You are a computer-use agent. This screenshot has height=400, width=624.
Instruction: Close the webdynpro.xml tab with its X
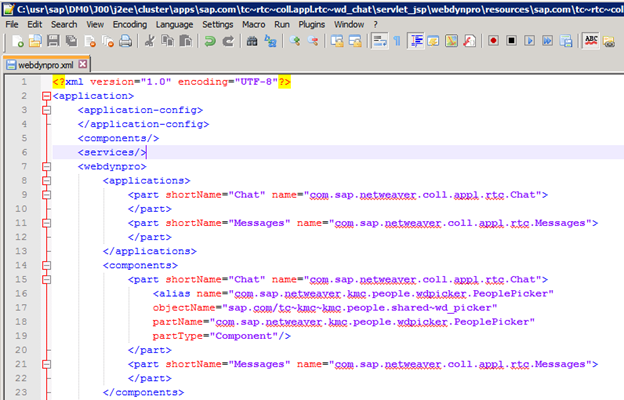pyautogui.click(x=82, y=64)
